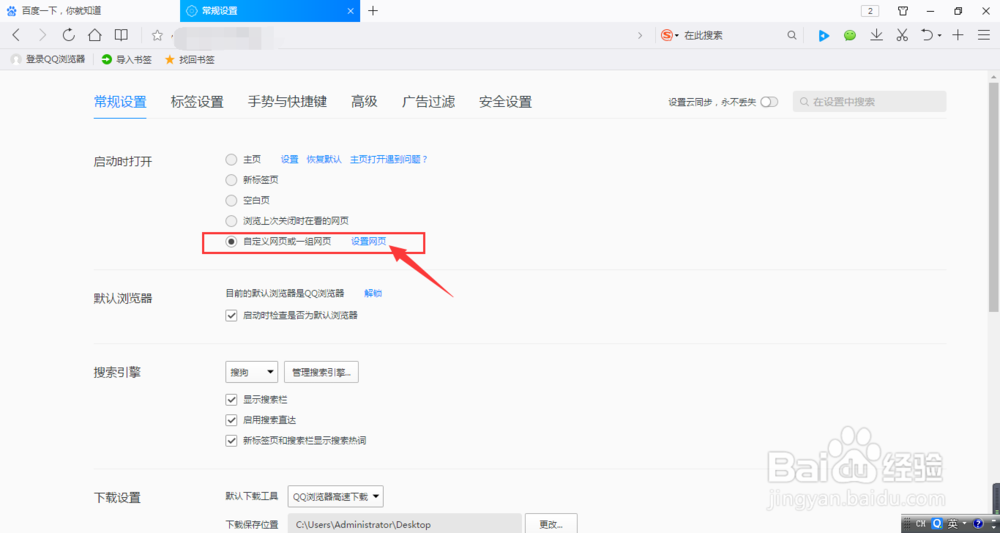Open the QQ浏览器高速下载 download tool dropdown

[335, 496]
